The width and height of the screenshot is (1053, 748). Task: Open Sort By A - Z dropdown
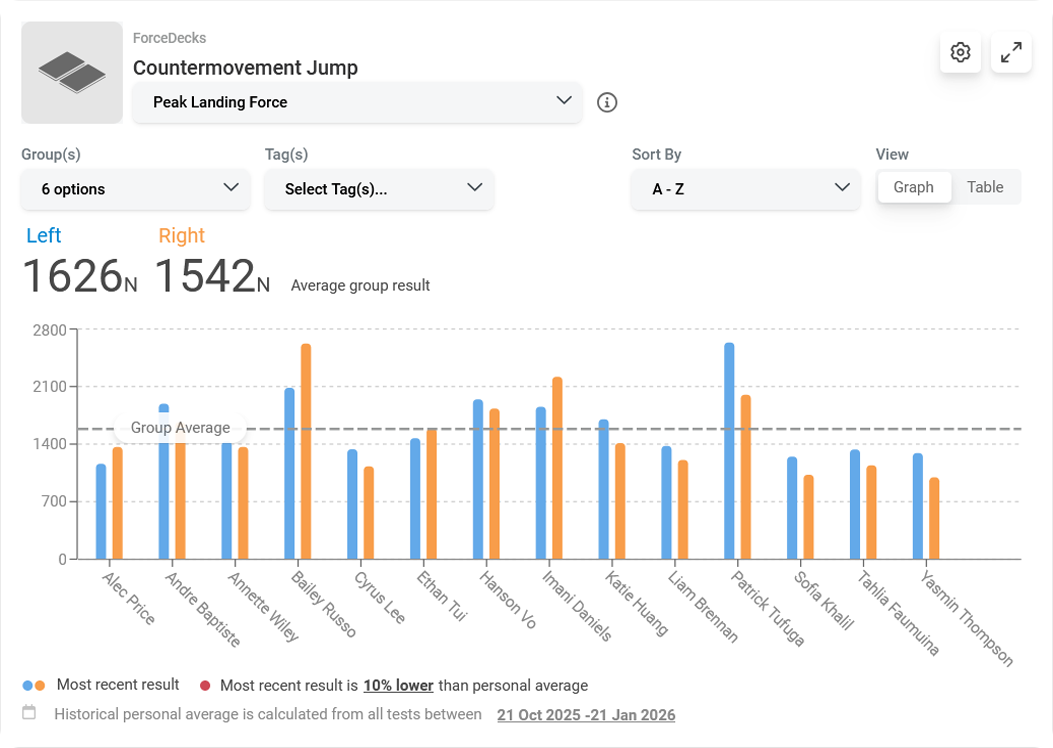745,189
